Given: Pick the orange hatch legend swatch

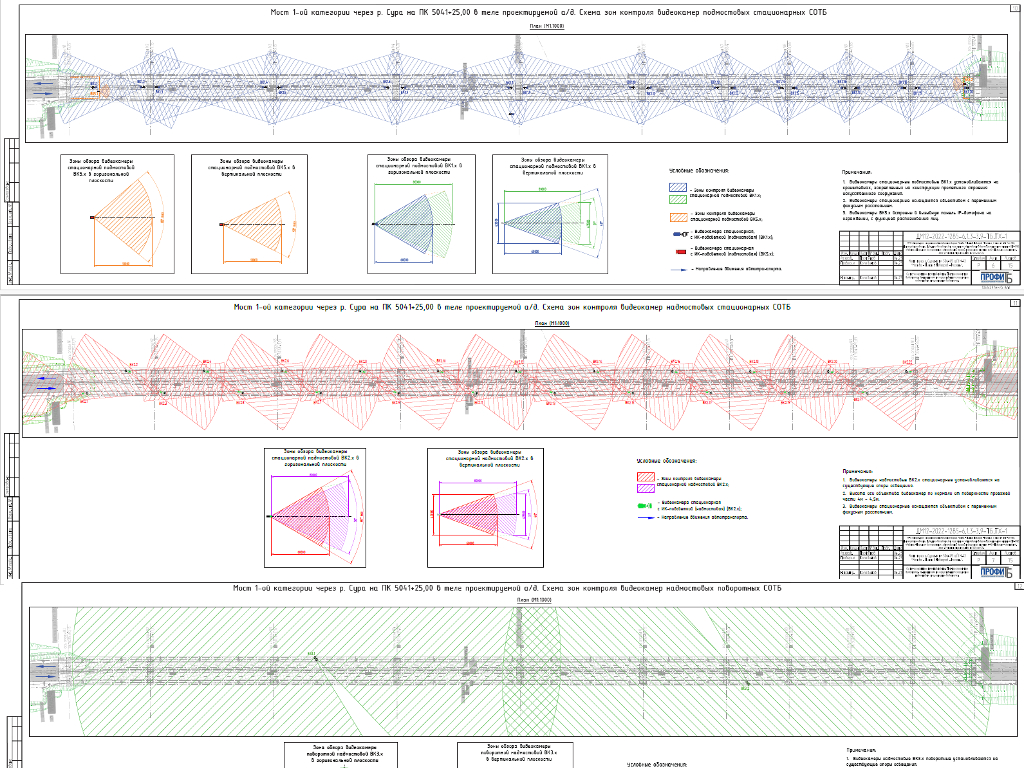Looking at the screenshot, I should point(679,217).
